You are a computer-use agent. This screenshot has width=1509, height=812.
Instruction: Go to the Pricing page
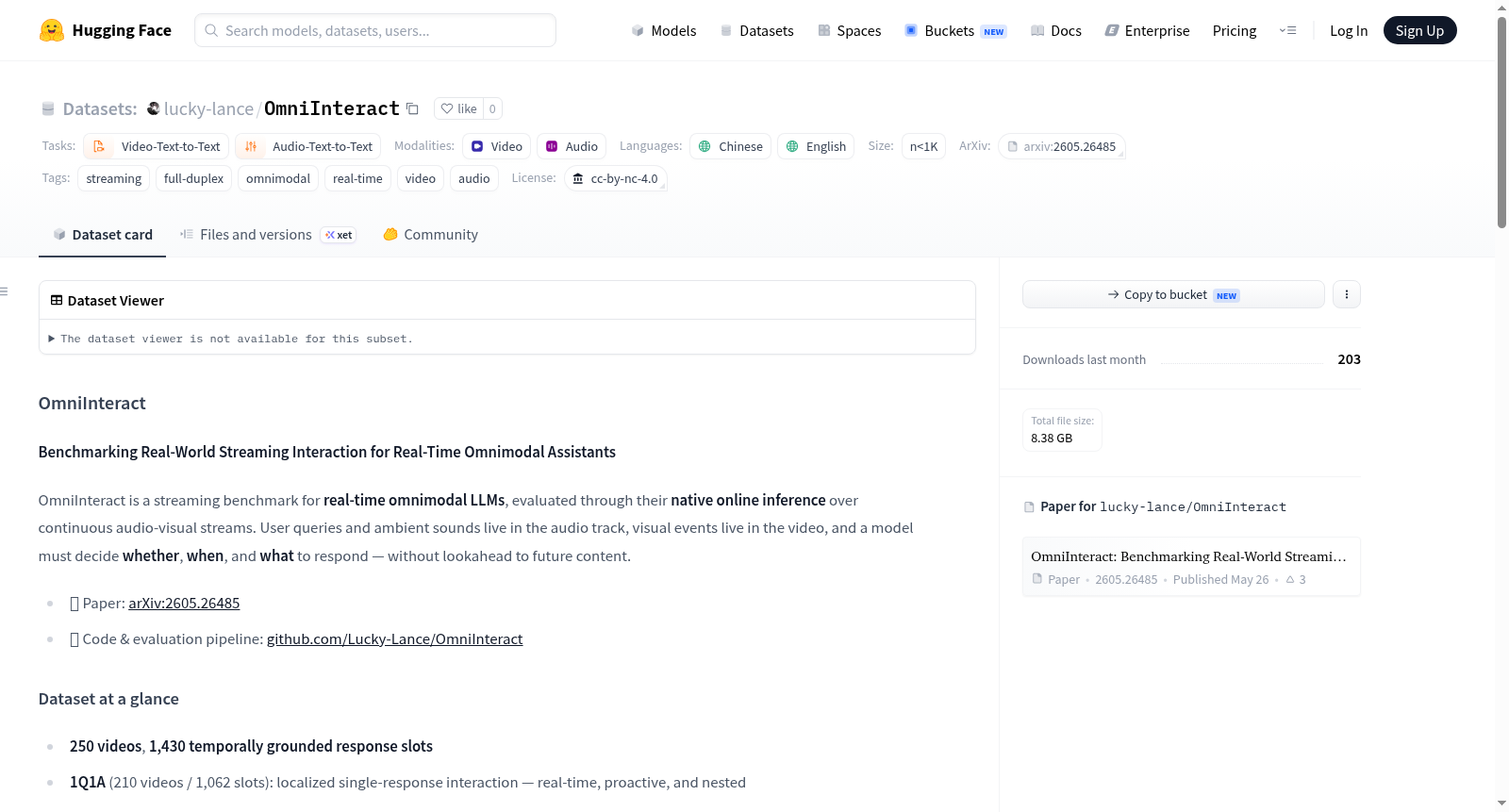[1235, 30]
